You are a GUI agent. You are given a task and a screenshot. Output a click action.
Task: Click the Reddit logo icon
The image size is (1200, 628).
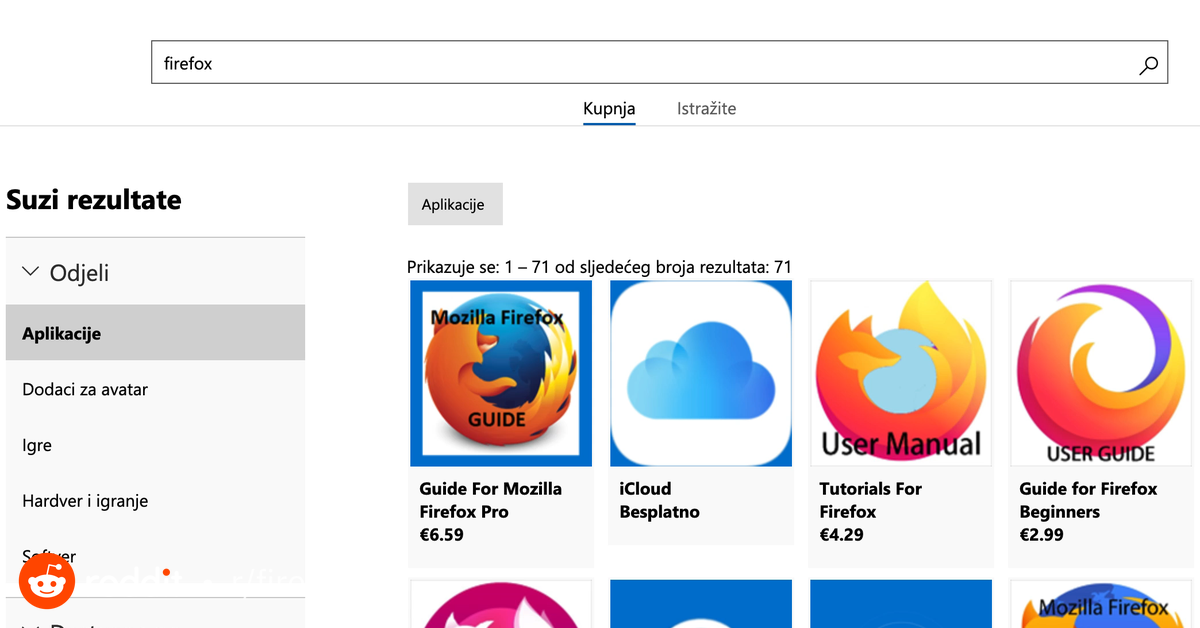coord(47,579)
